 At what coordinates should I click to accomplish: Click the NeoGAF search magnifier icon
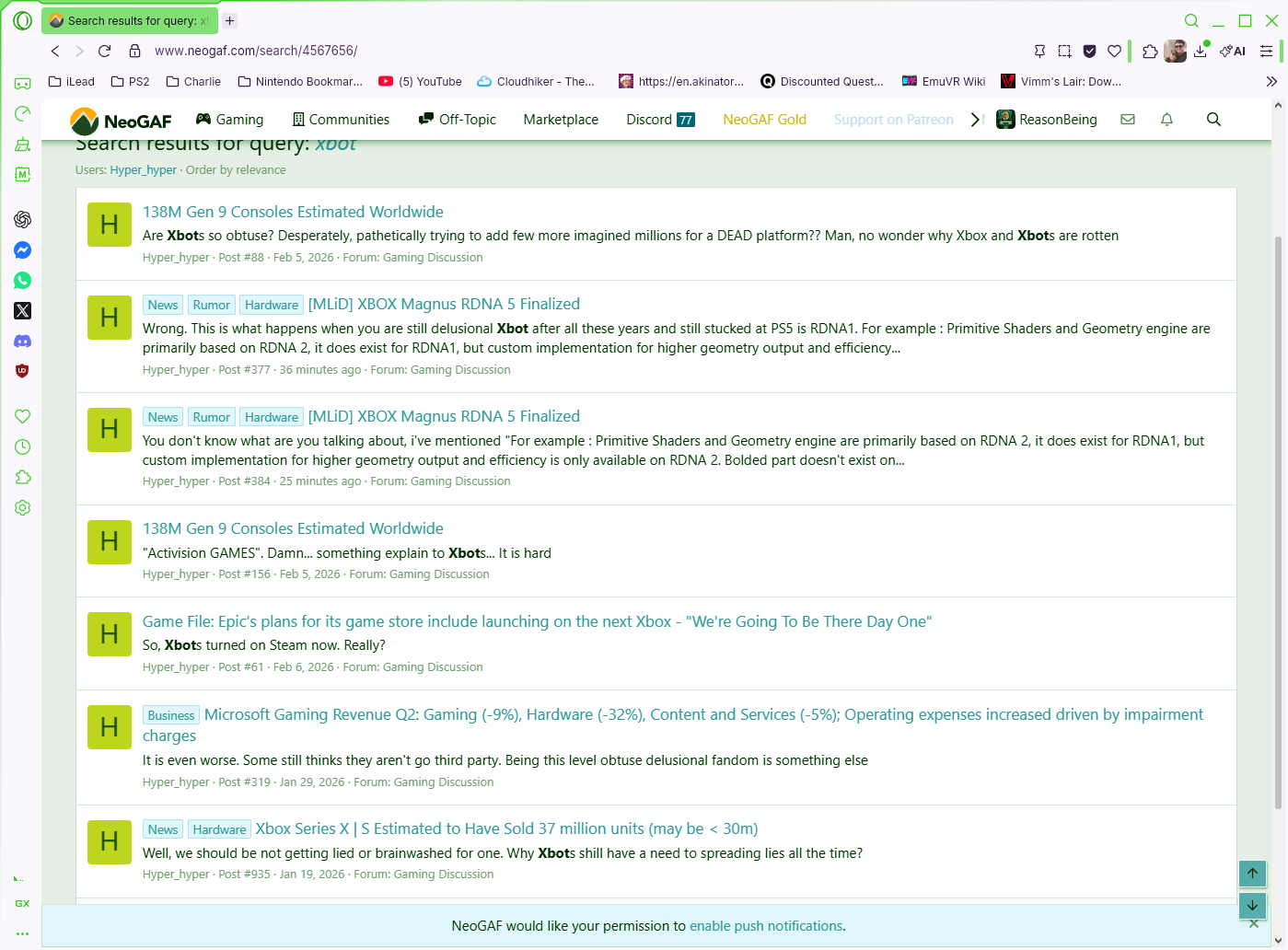pos(1213,120)
